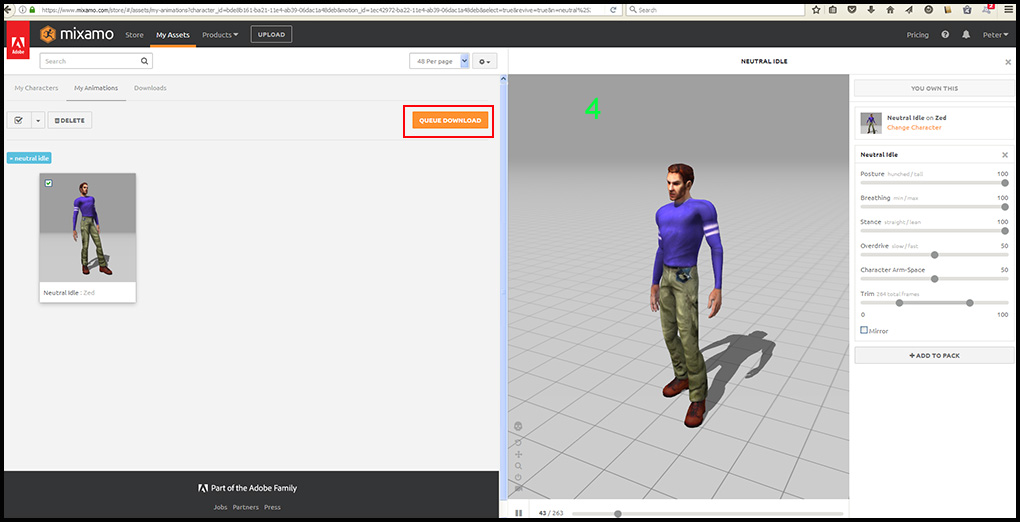Uncheck the Neutral Idle thumbnail checkbox

coord(49,184)
